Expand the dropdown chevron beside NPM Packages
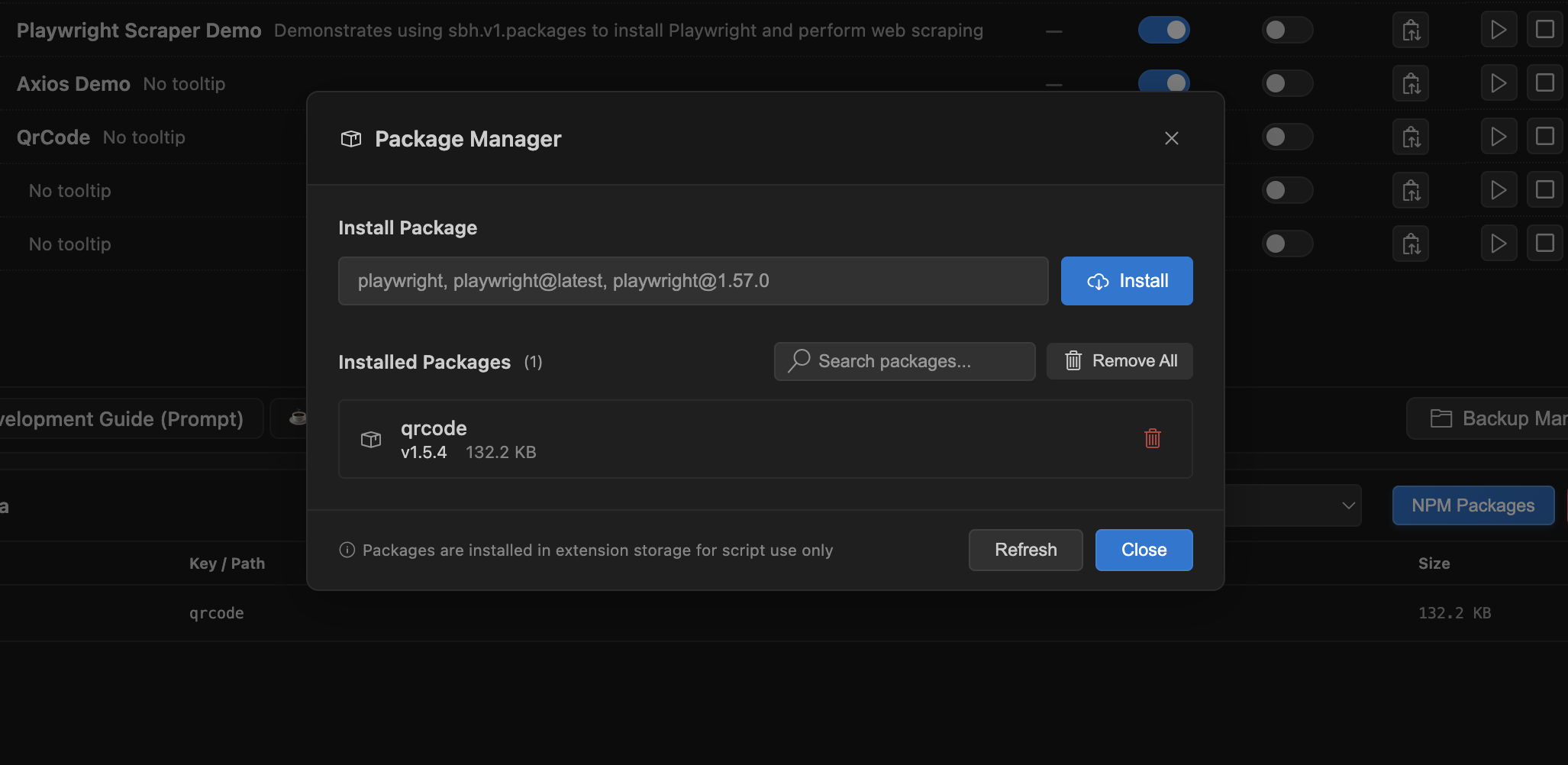The height and width of the screenshot is (765, 1568). coord(1349,505)
